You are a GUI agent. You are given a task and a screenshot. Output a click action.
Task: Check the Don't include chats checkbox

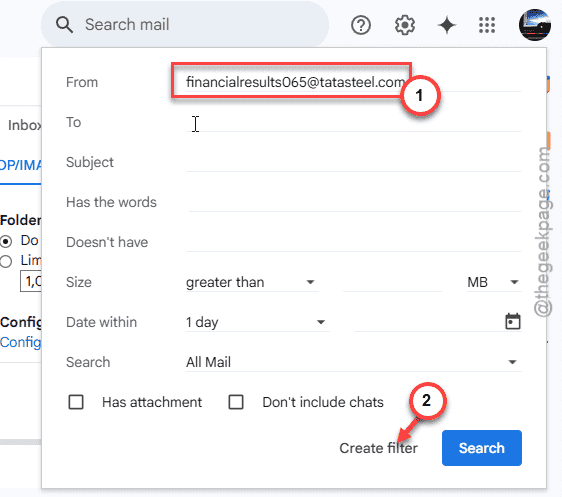[x=236, y=402]
